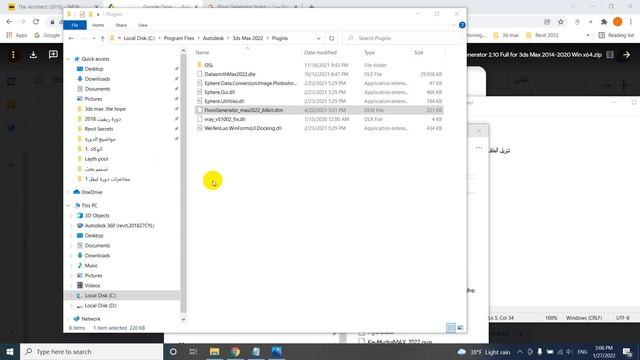The image size is (640, 360).
Task: Open Task View from the taskbar
Action: tap(193, 351)
